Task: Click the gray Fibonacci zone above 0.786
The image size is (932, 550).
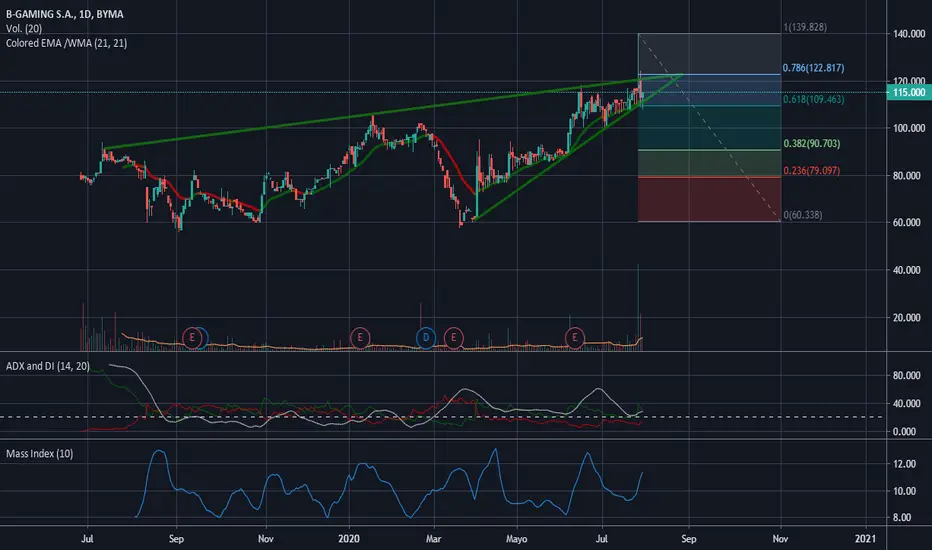Action: 709,54
